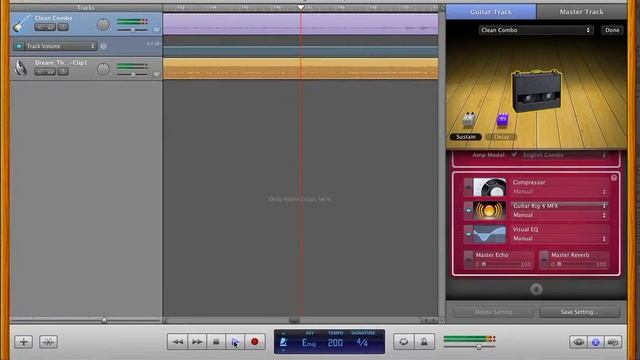Screen dimensions: 640x360
Task: Click the Delay label under the pedal
Action: [x=501, y=137]
